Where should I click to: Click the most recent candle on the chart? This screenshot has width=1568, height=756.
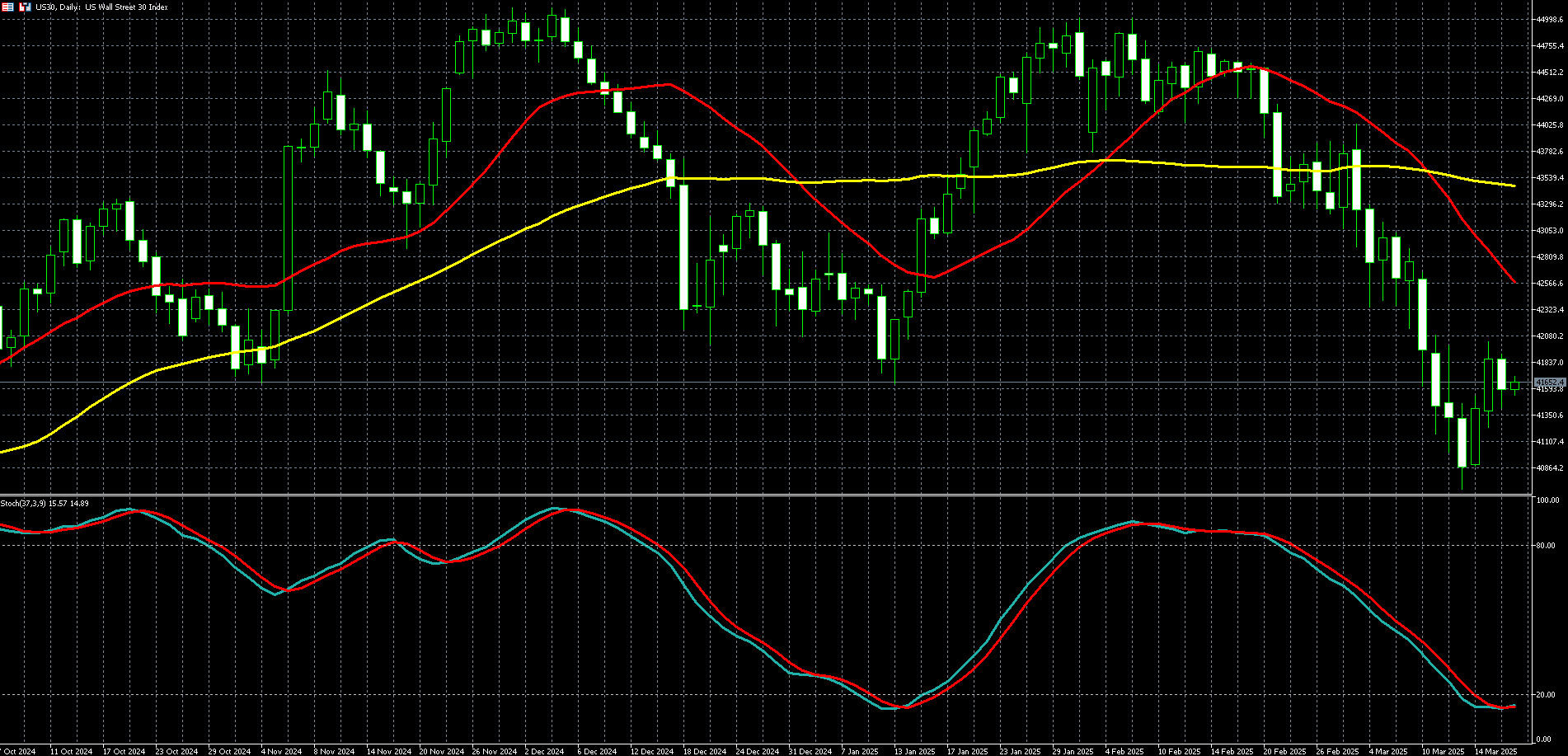click(x=1514, y=385)
